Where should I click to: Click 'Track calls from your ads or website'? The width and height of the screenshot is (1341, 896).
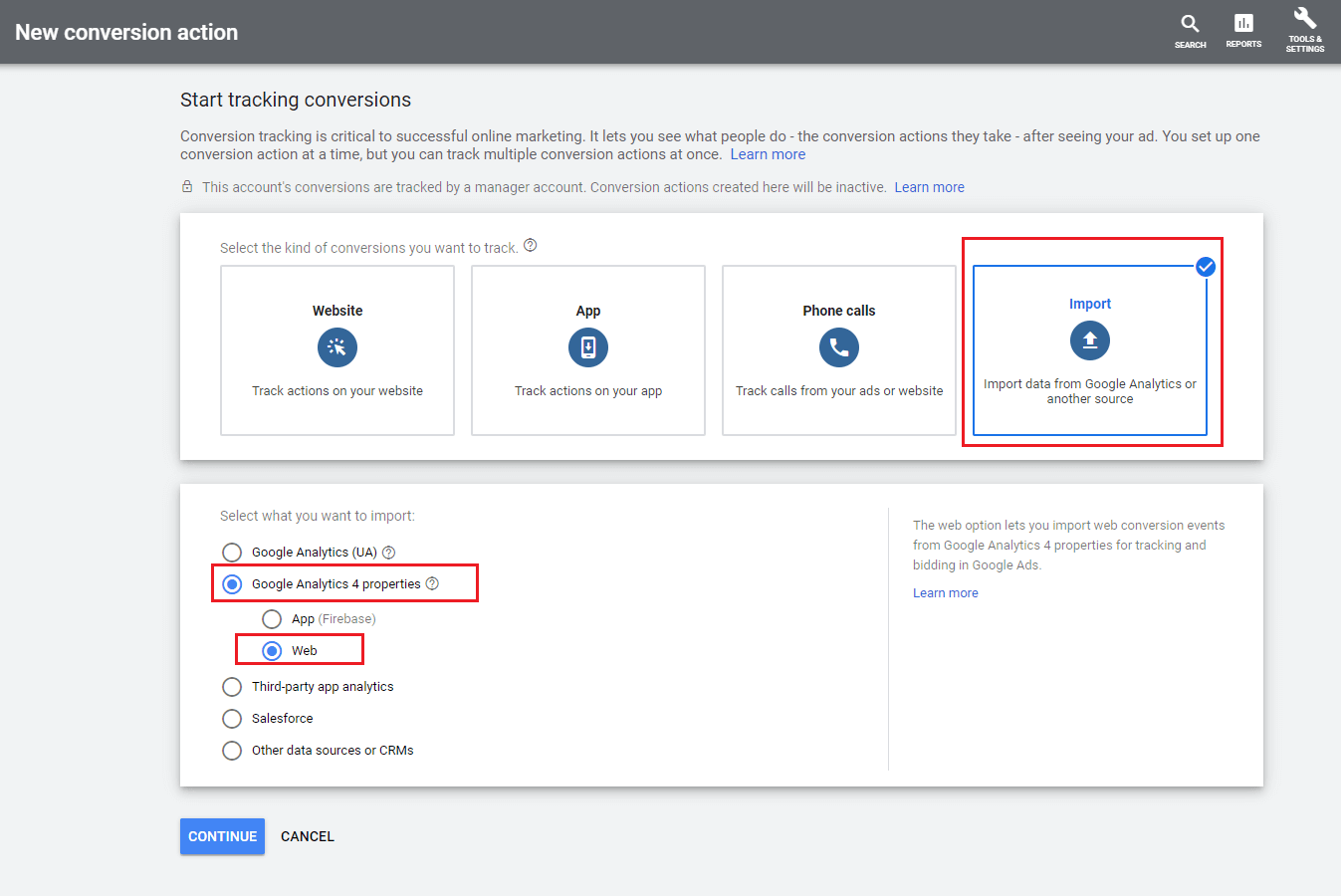pos(839,391)
